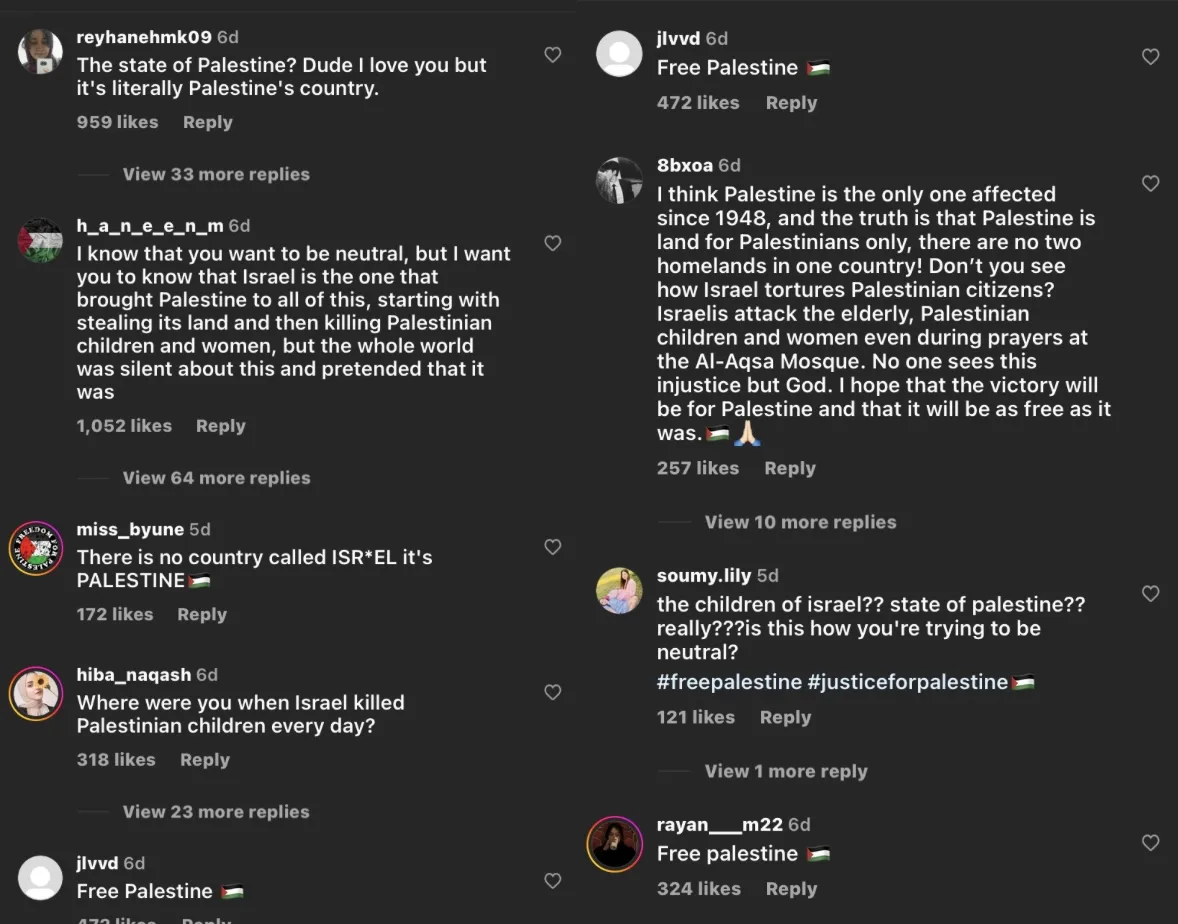The image size is (1178, 924).
Task: Reply to 8bxoa's comment
Action: tap(789, 468)
